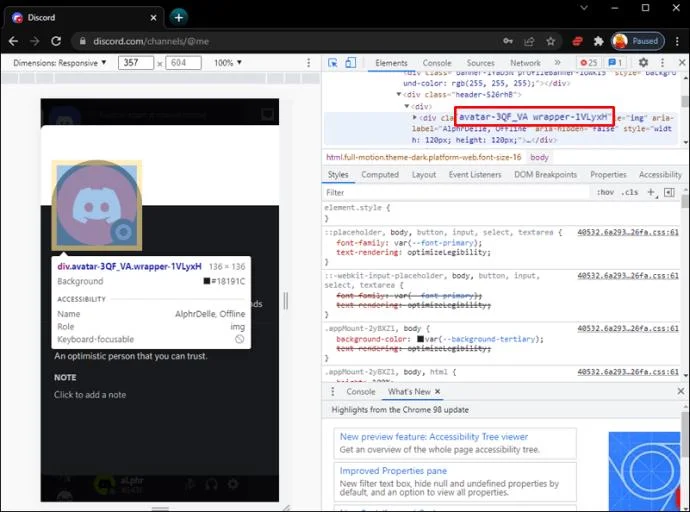Screen dimensions: 690x512
Task: Click the avatar status badge
Action: (123, 232)
